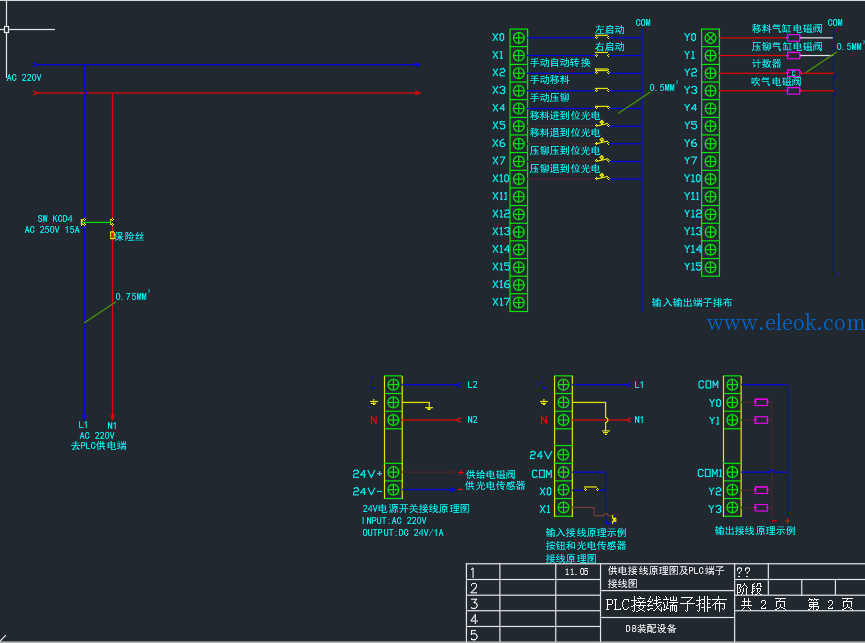Select the 计数器 output label
This screenshot has height=643, width=865.
pos(766,64)
